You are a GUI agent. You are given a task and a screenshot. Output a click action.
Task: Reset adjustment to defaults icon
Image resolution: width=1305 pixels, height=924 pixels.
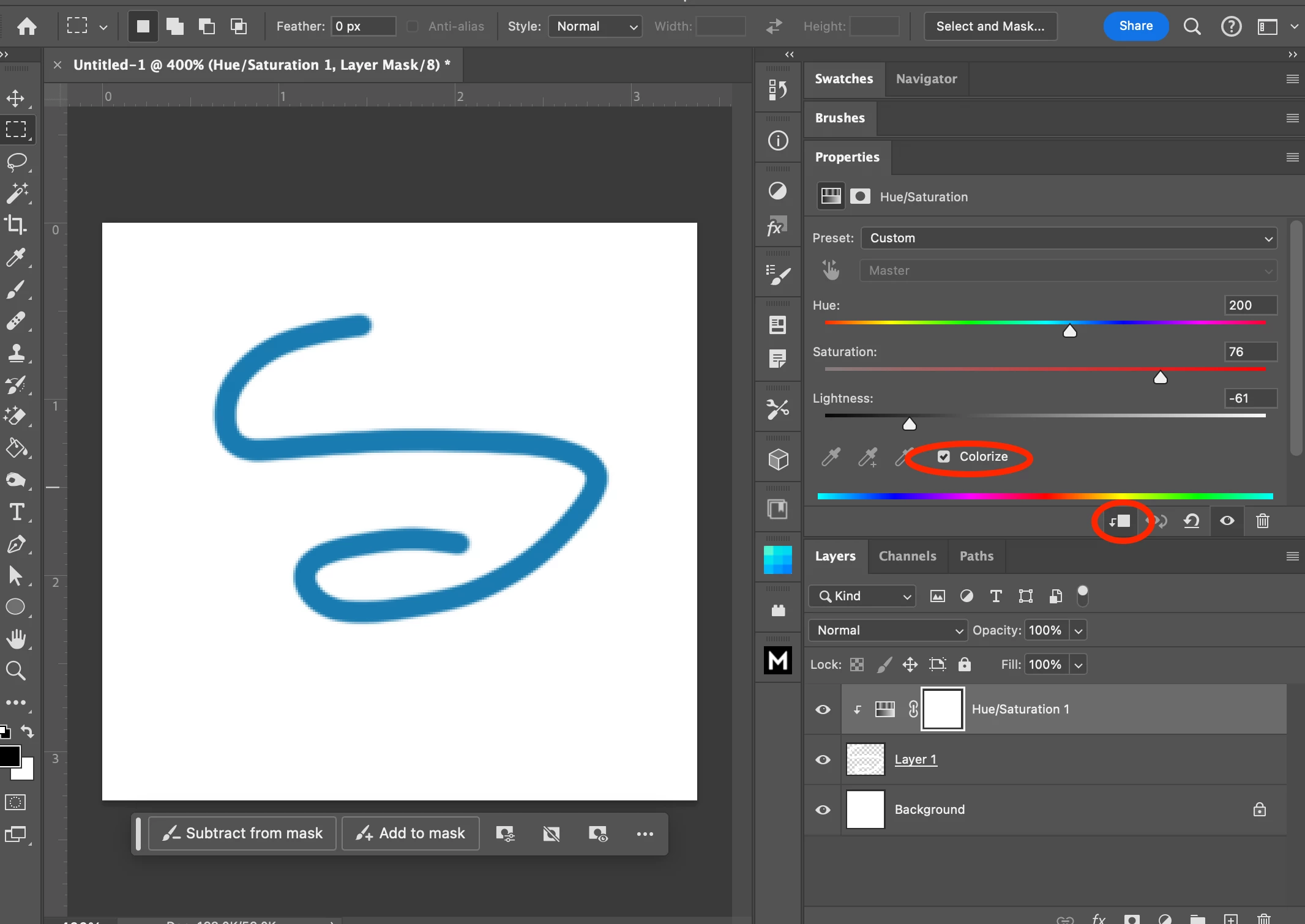pos(1191,521)
